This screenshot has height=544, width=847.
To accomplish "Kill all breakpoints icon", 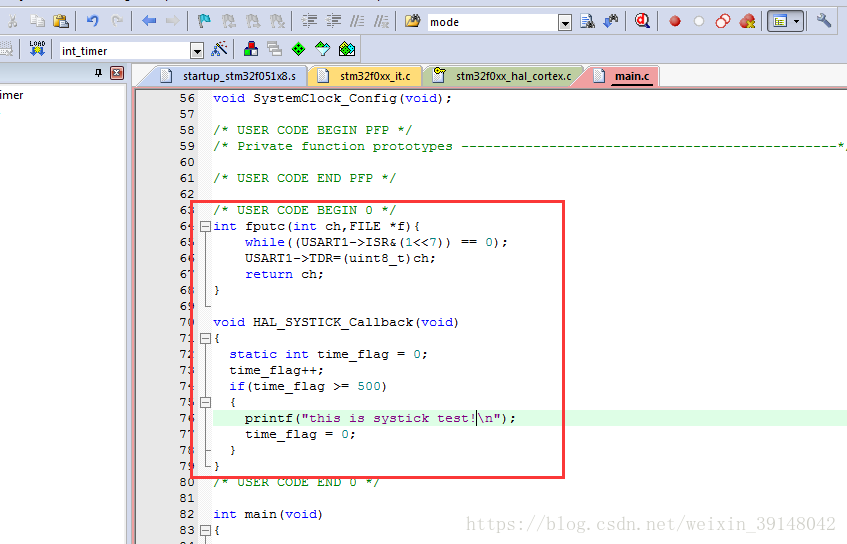I will click(747, 22).
